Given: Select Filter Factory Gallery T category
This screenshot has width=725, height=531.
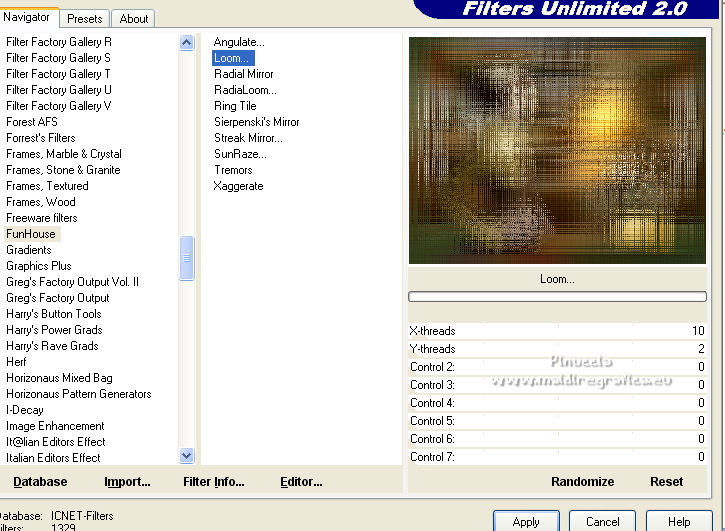Looking at the screenshot, I should click(x=58, y=74).
